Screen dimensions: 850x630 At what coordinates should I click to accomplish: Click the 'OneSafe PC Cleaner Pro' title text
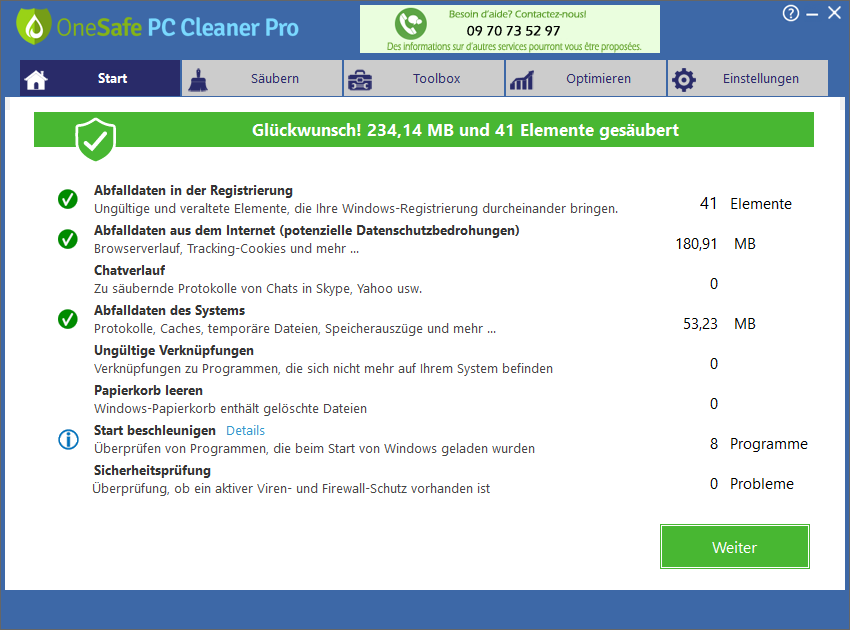pyautogui.click(x=177, y=28)
